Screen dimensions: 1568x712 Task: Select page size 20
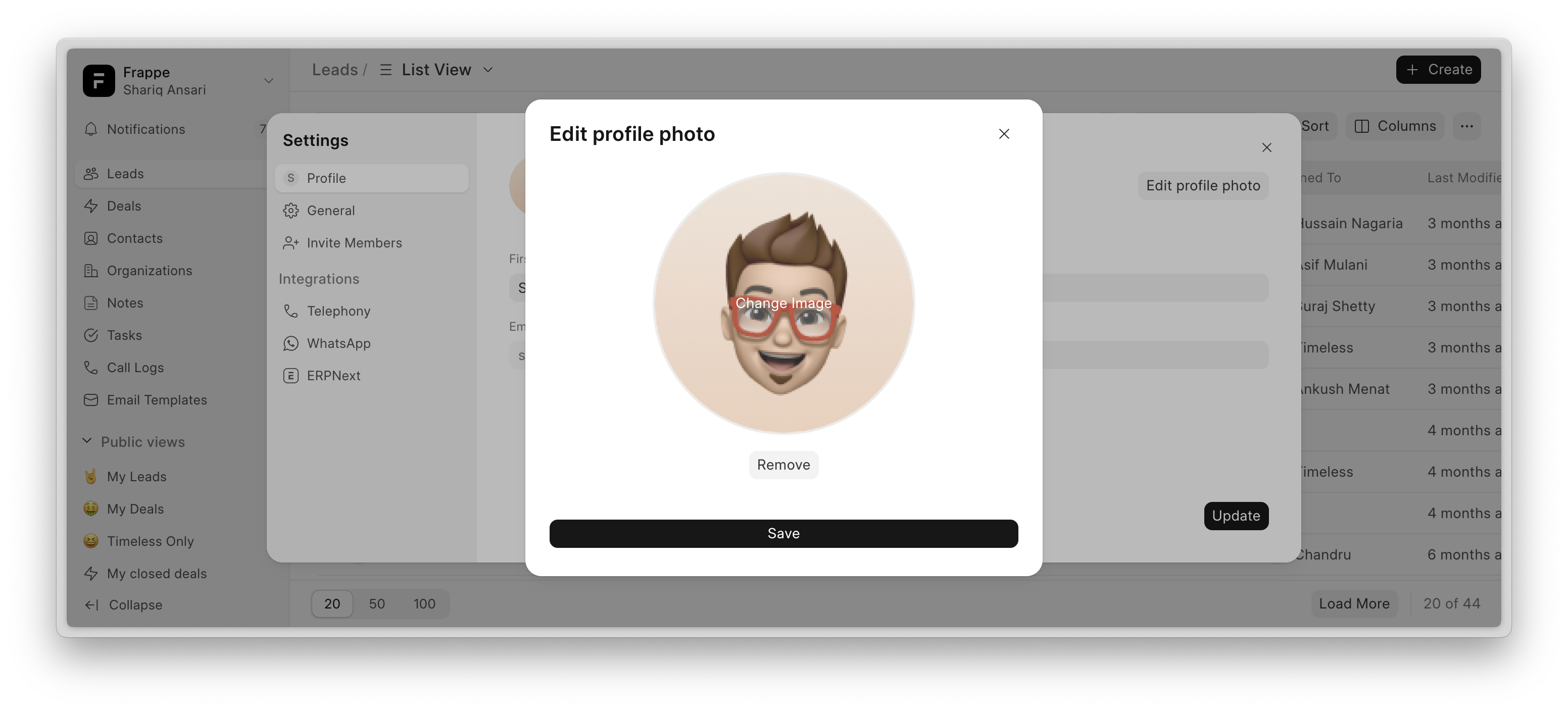tap(332, 603)
